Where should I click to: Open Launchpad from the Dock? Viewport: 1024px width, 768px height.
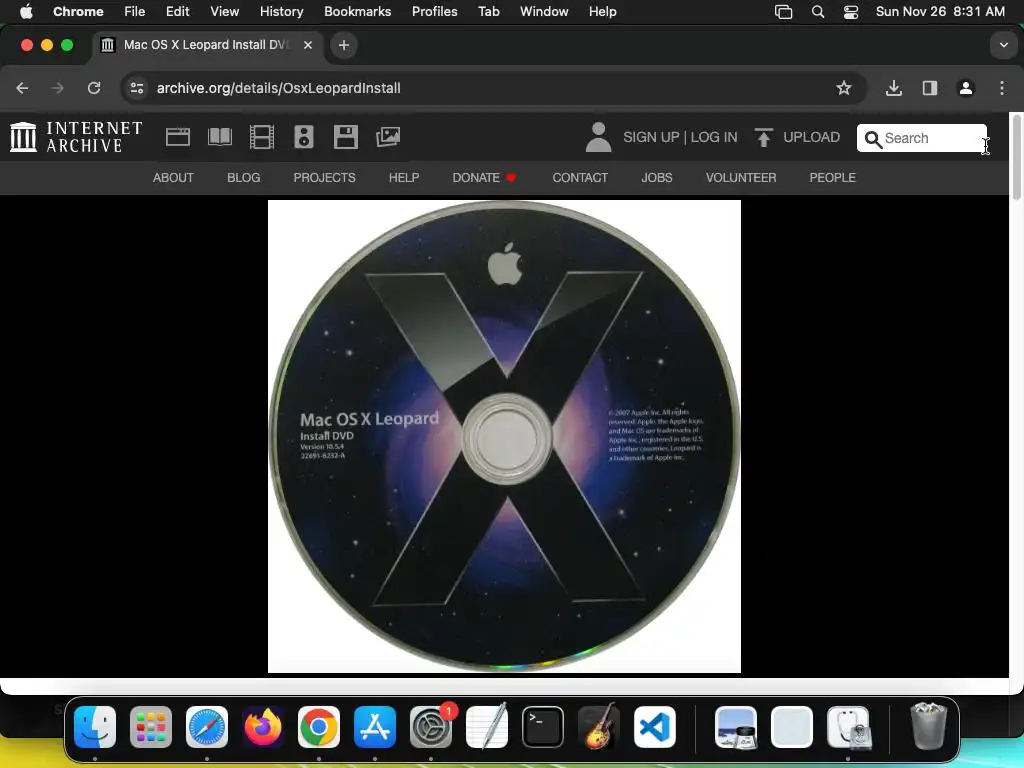pyautogui.click(x=151, y=727)
